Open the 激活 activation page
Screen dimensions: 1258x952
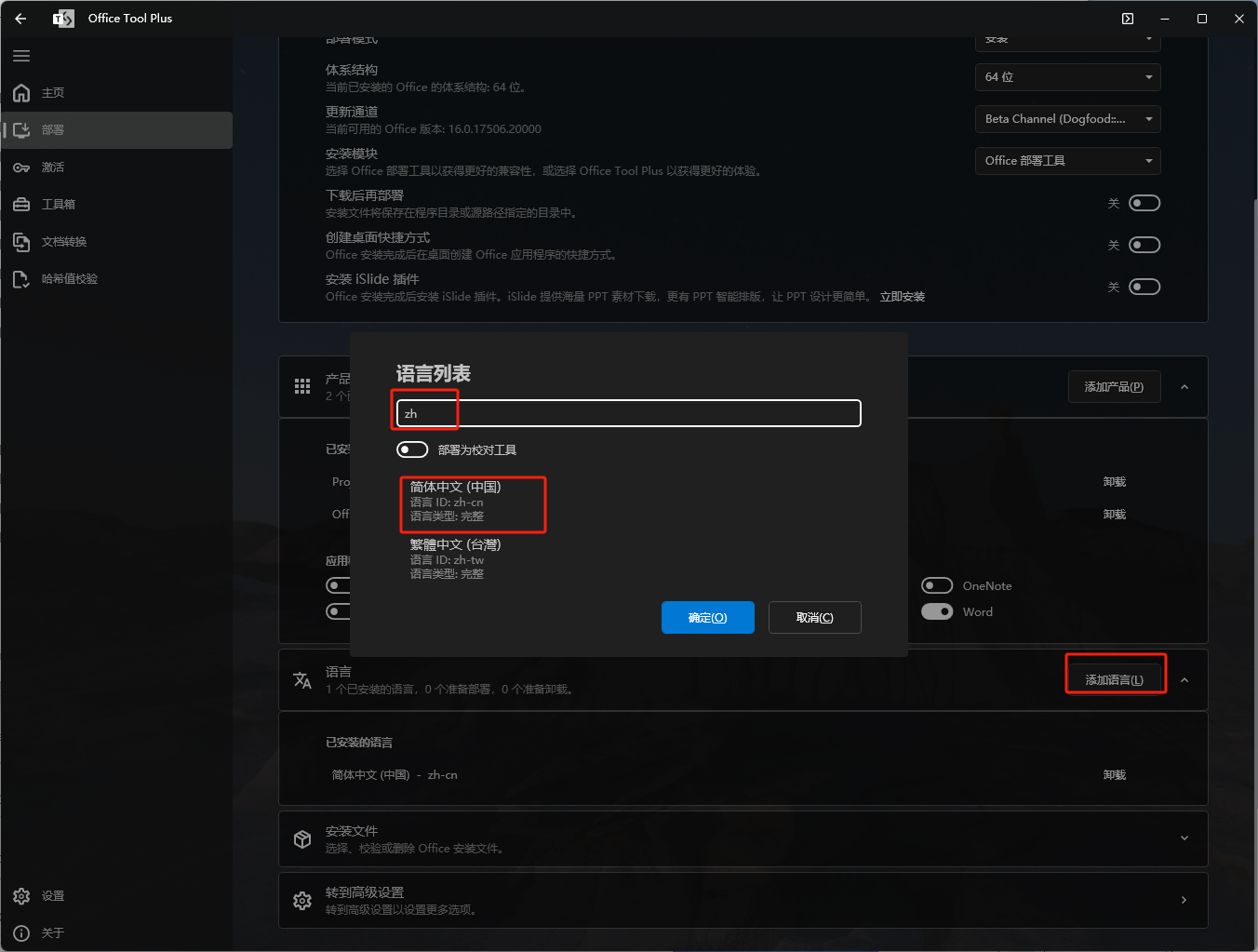pos(52,168)
